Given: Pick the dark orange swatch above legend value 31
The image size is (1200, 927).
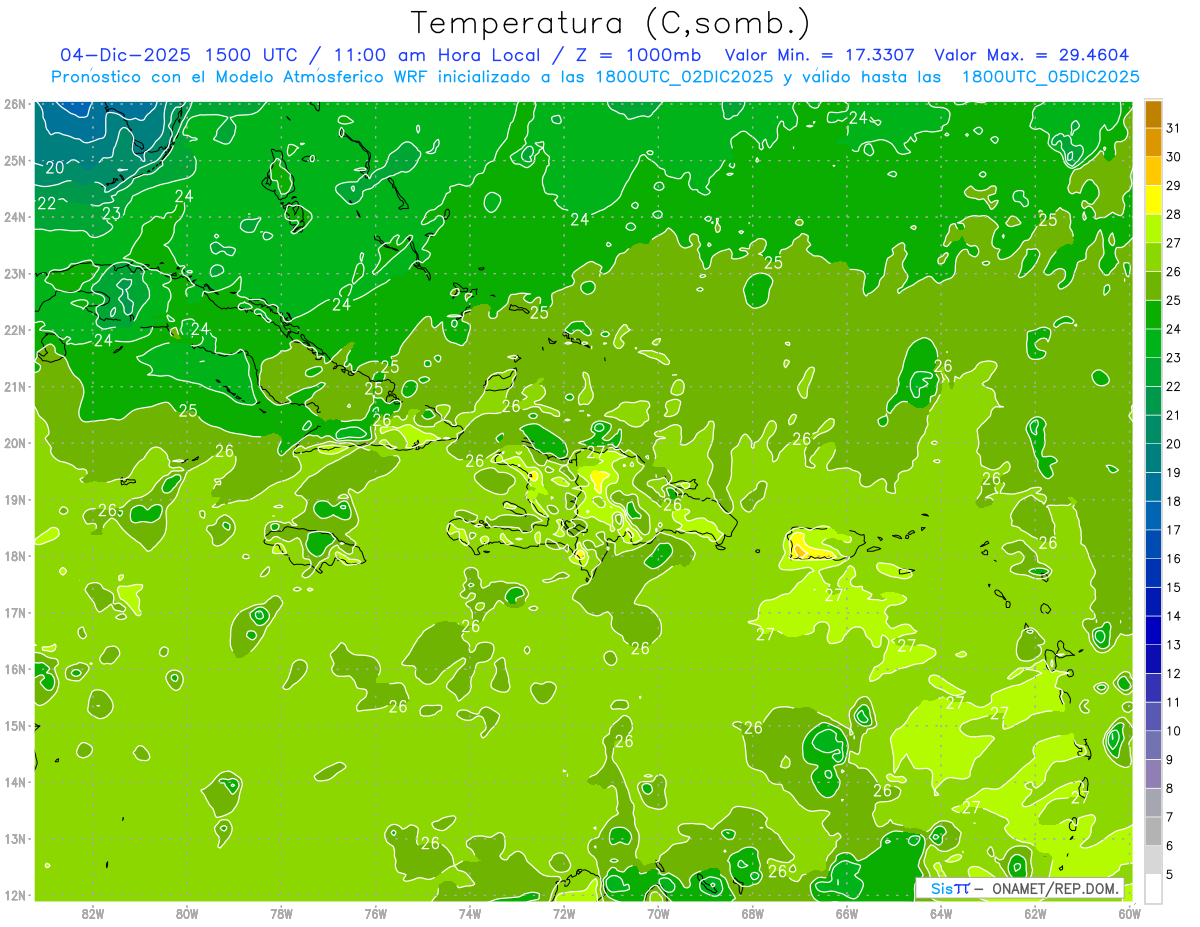Looking at the screenshot, I should [x=1153, y=114].
